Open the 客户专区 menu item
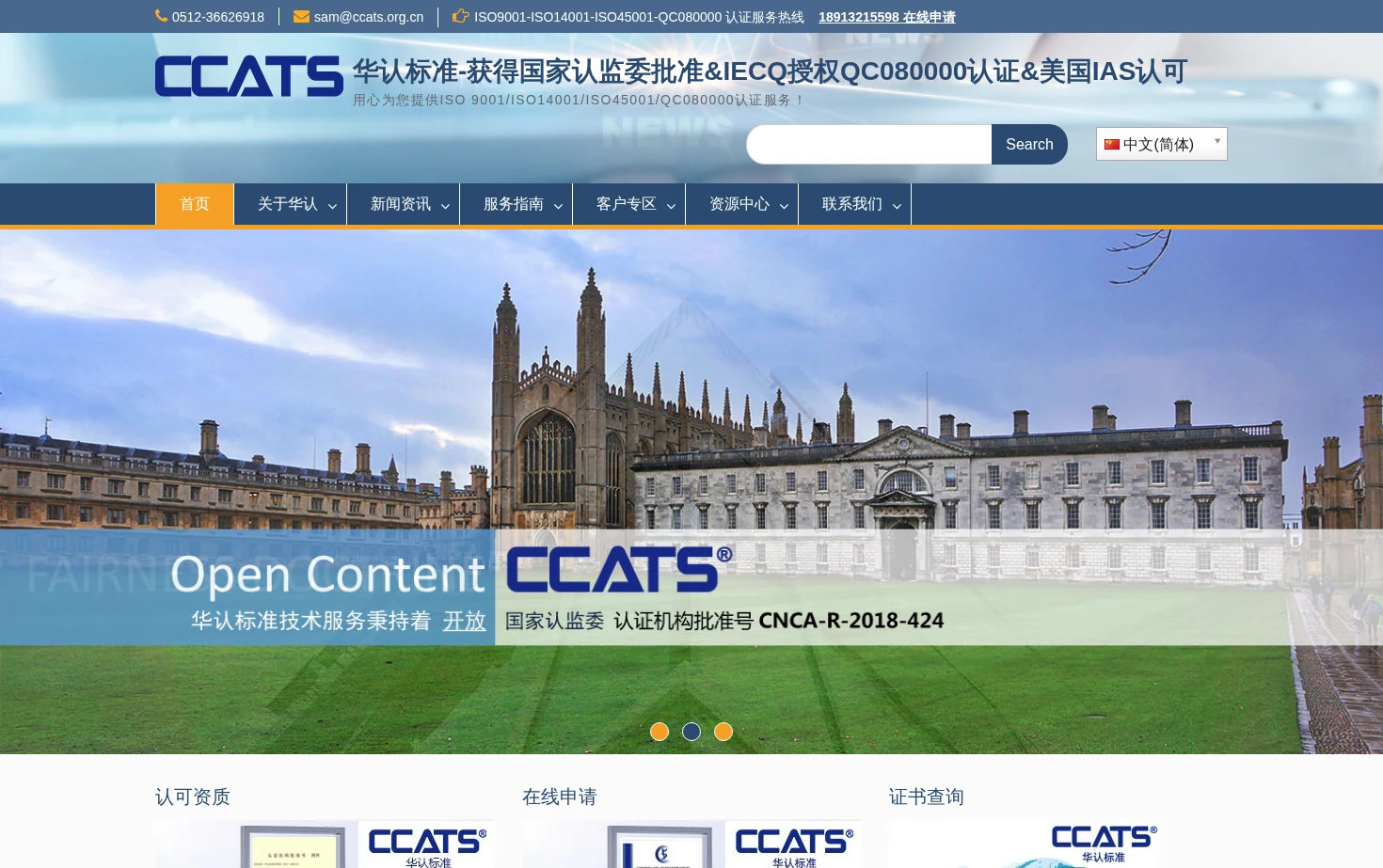The width and height of the screenshot is (1383, 868). click(627, 204)
